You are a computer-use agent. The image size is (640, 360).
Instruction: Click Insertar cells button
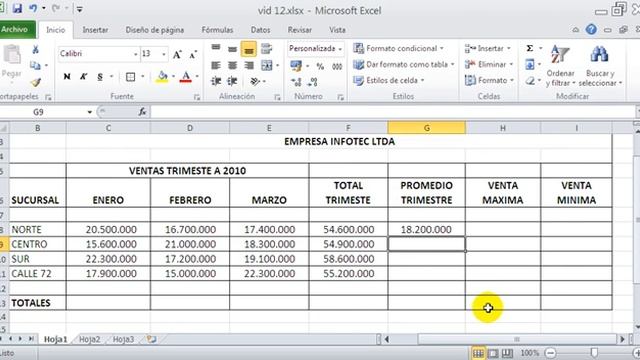tap(488, 48)
